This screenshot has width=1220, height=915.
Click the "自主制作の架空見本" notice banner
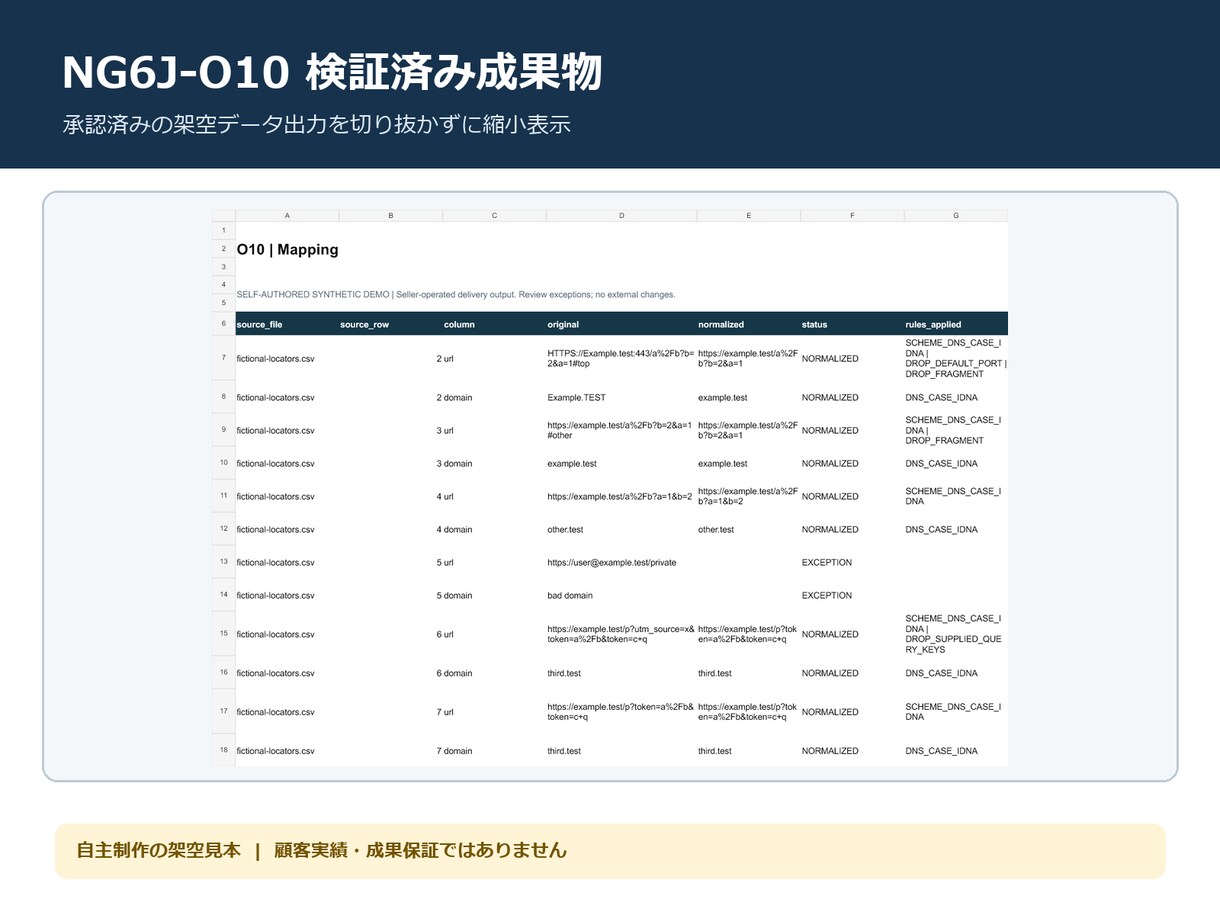pyautogui.click(x=610, y=851)
